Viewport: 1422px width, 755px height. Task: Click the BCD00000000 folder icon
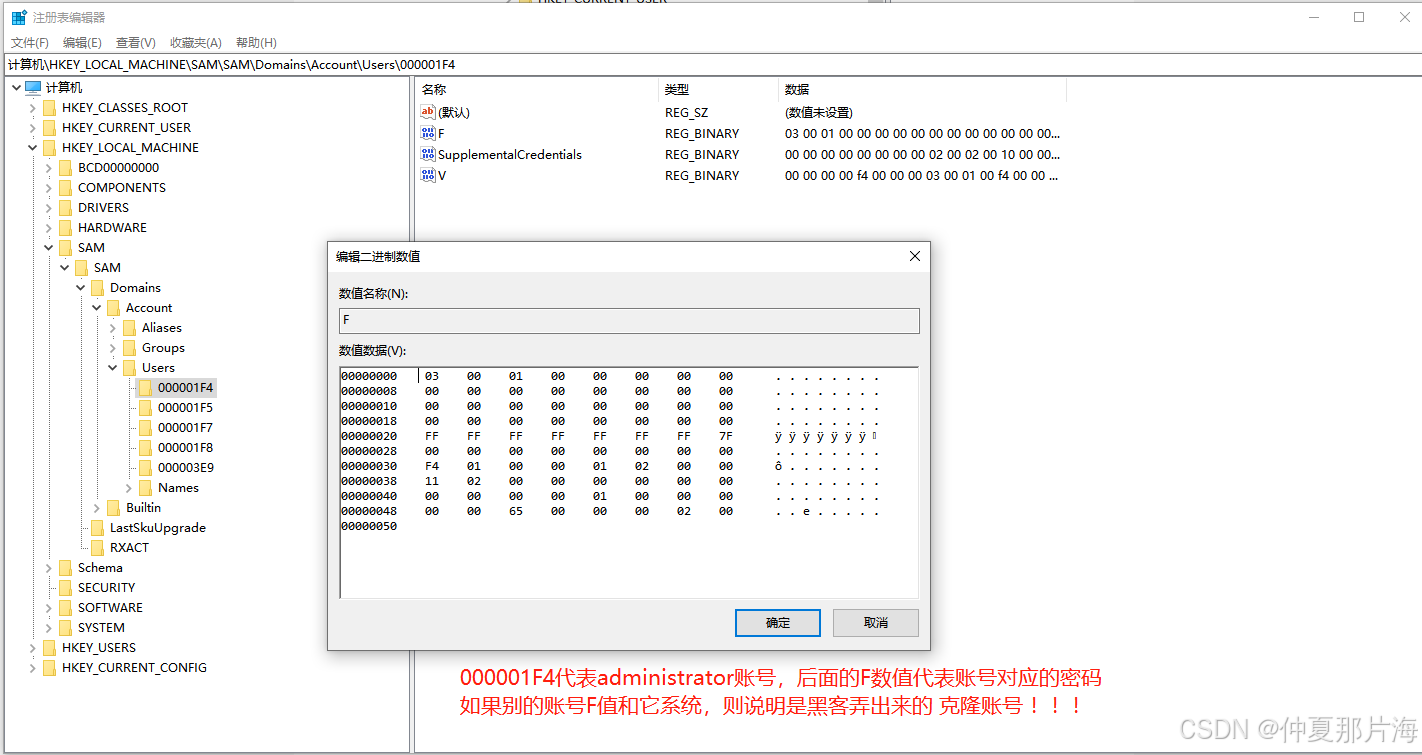pyautogui.click(x=65, y=167)
